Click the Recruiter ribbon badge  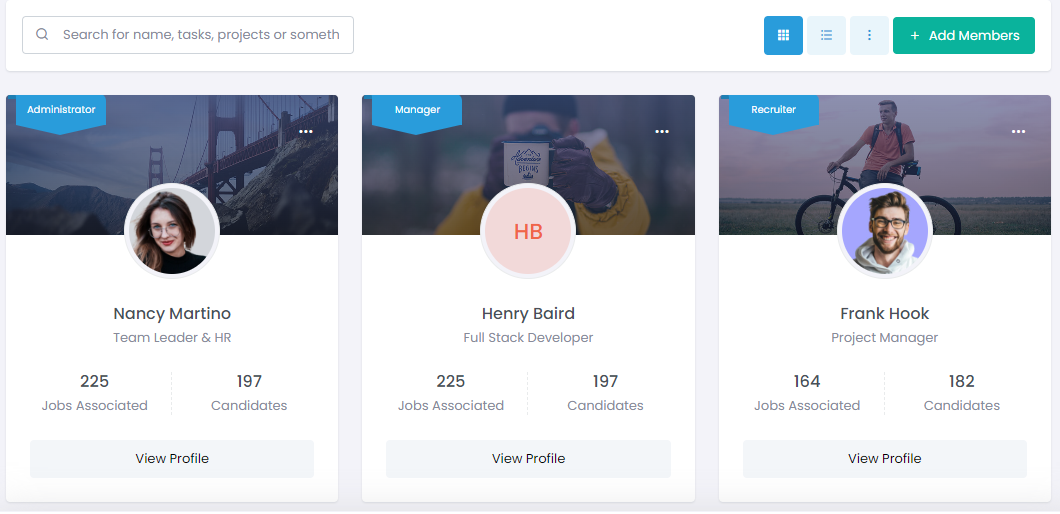pyautogui.click(x=773, y=110)
